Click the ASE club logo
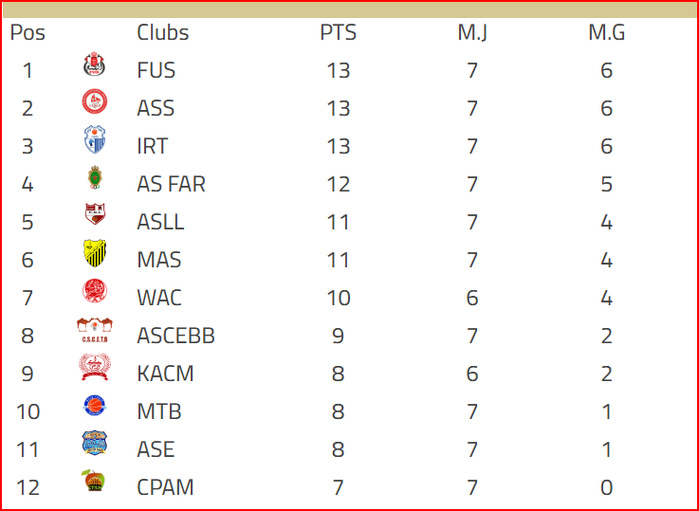 (94, 444)
